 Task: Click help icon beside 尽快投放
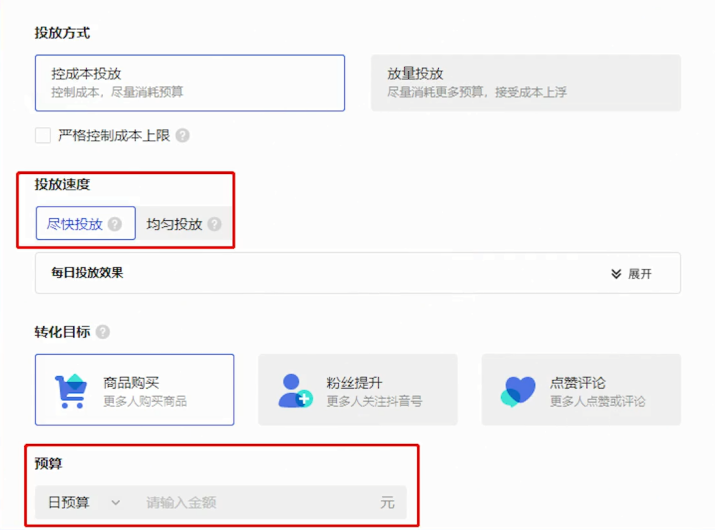click(115, 224)
